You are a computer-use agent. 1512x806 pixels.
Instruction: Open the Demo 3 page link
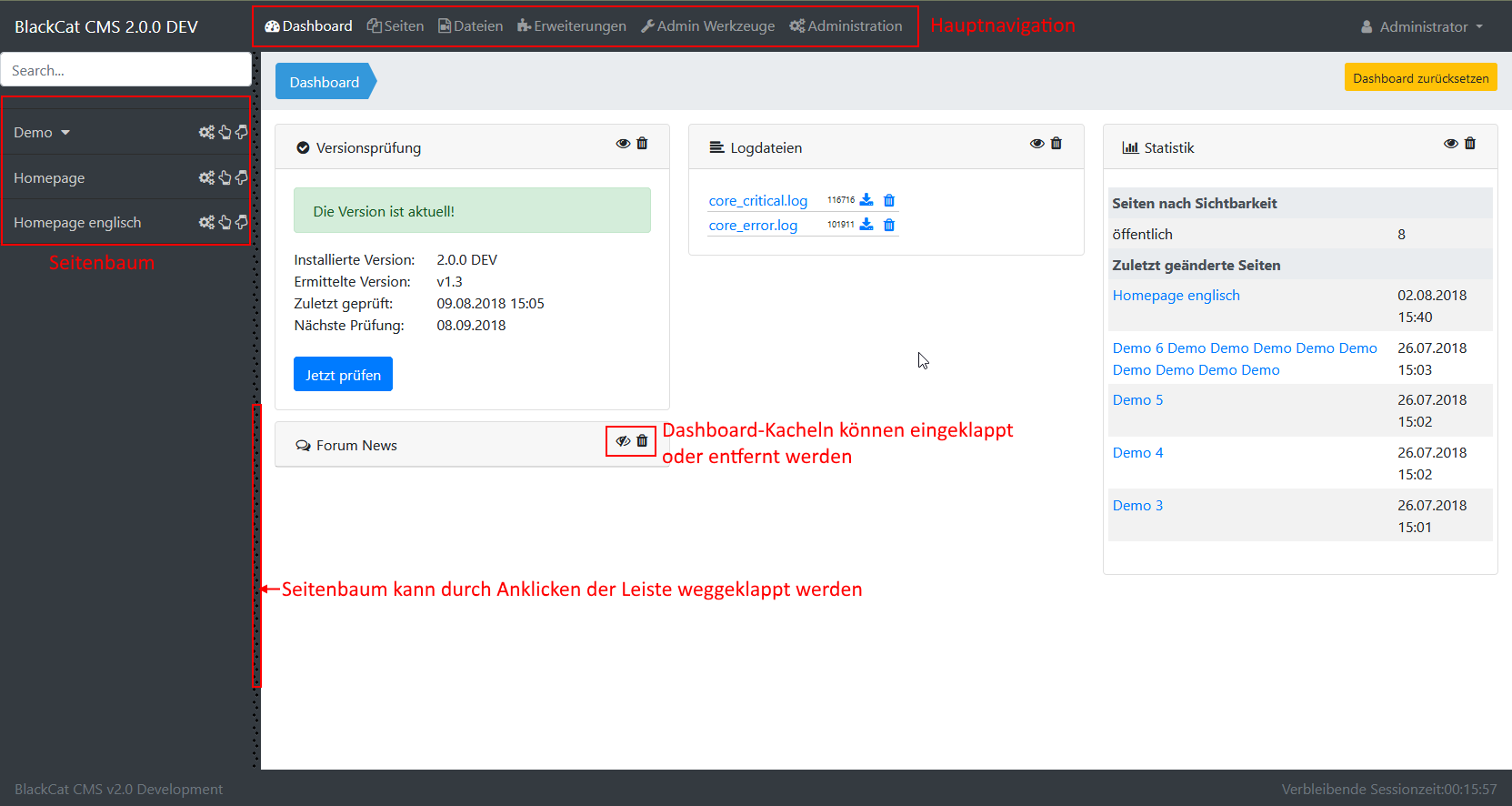tap(1137, 506)
